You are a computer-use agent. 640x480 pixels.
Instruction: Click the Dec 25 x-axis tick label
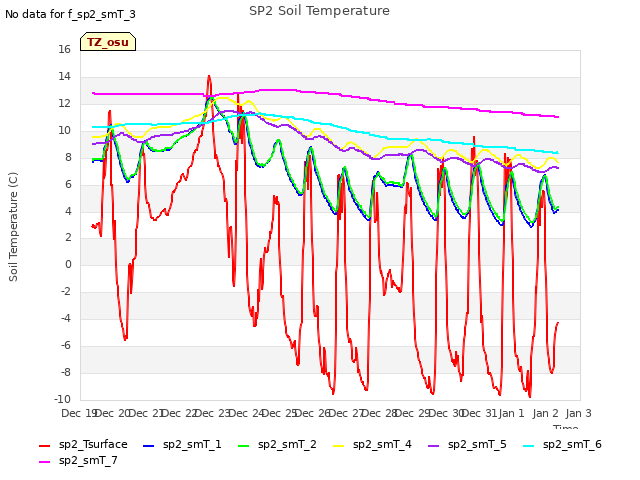pyautogui.click(x=279, y=413)
